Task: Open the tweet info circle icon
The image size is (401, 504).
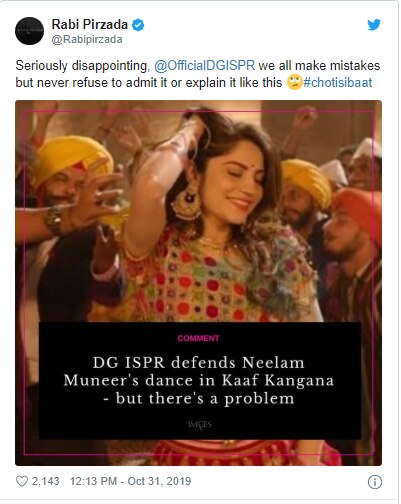Action: (x=375, y=482)
